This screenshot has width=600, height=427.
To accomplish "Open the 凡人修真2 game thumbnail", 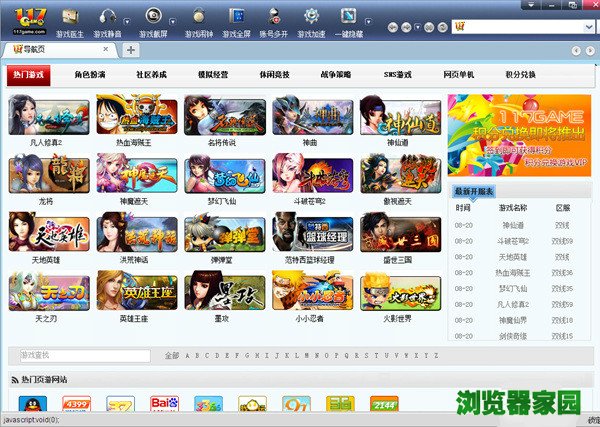I will pos(49,115).
